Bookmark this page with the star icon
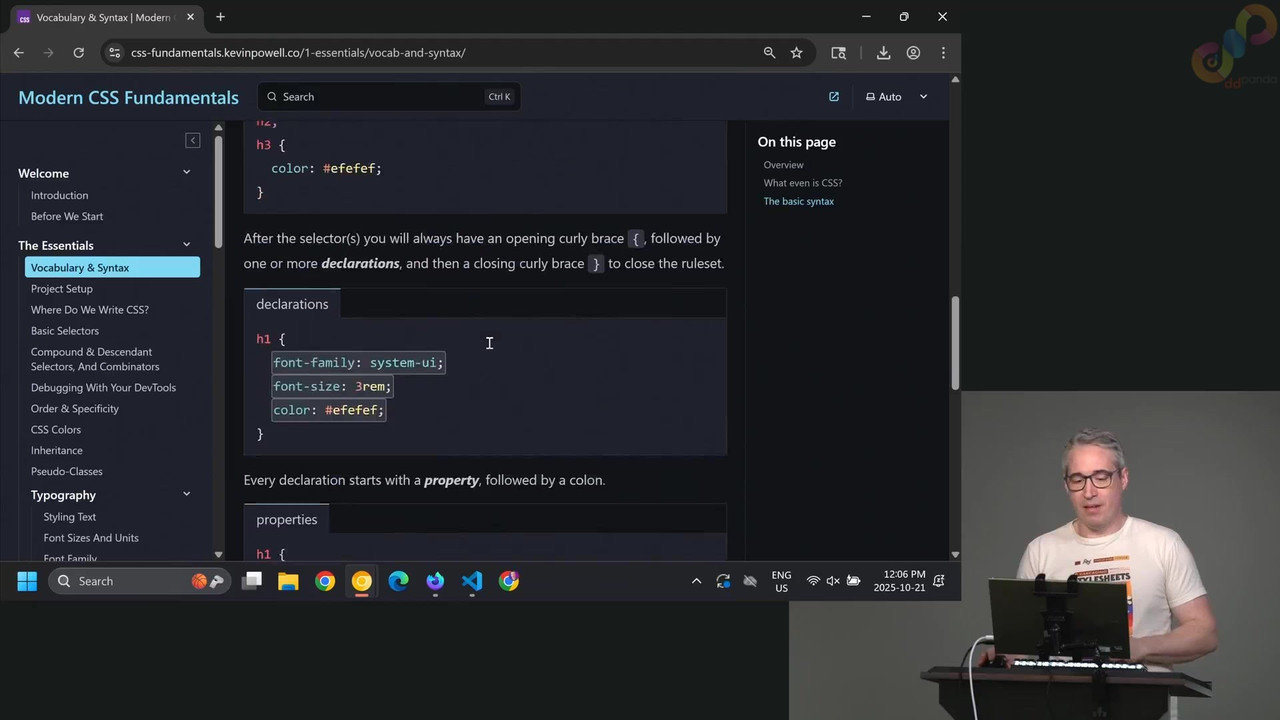This screenshot has width=1280, height=720. click(796, 53)
